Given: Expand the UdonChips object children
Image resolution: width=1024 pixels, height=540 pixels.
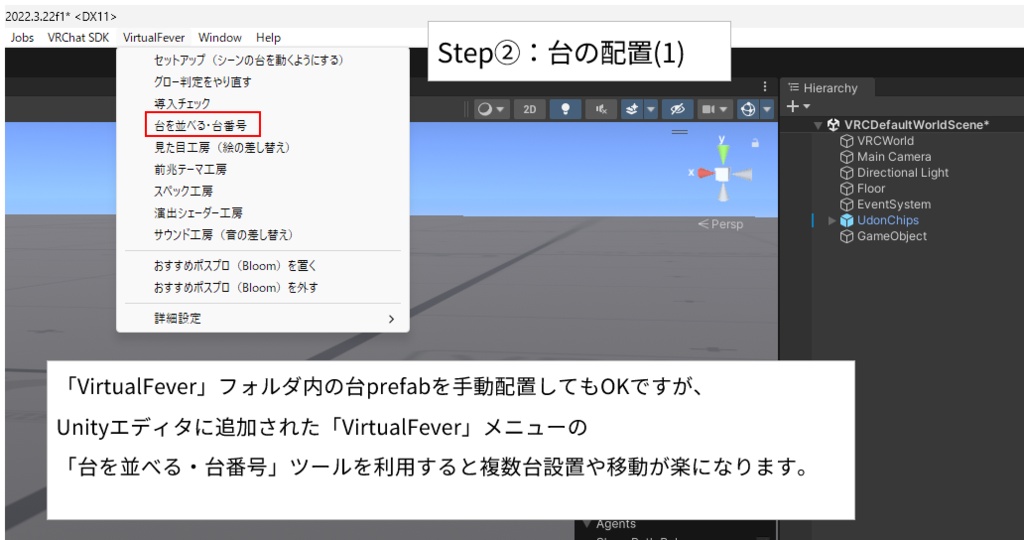Looking at the screenshot, I should (832, 221).
